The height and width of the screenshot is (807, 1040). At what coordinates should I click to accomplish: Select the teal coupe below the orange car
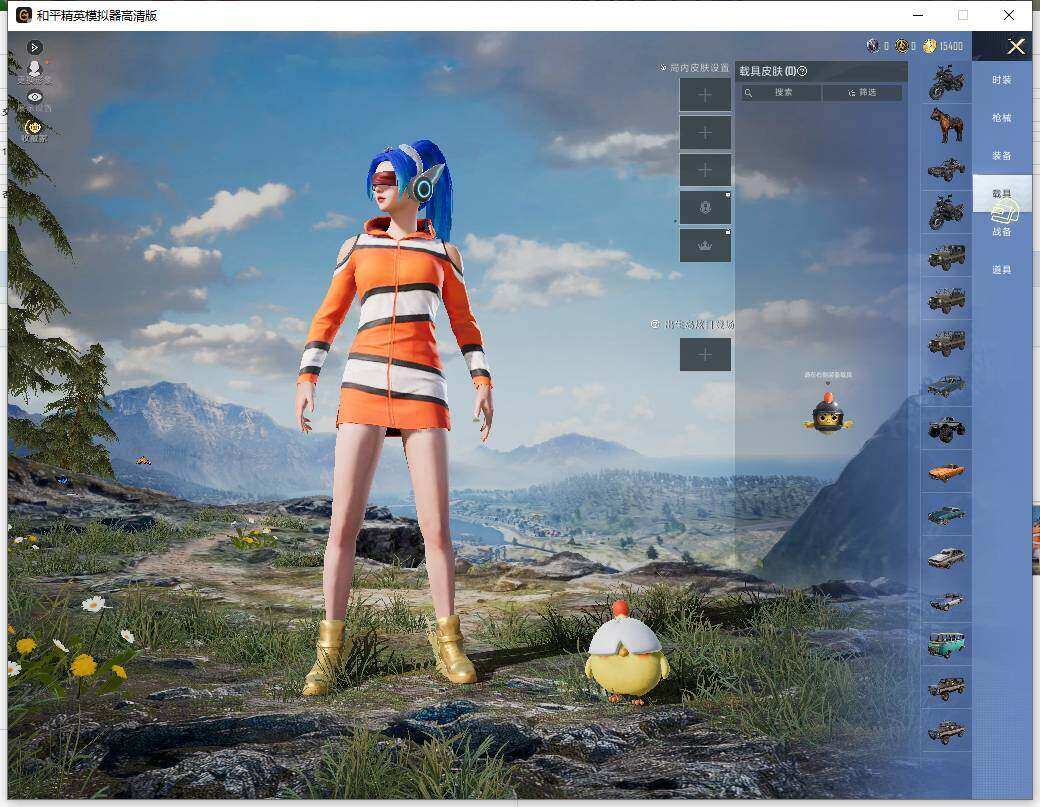point(946,515)
